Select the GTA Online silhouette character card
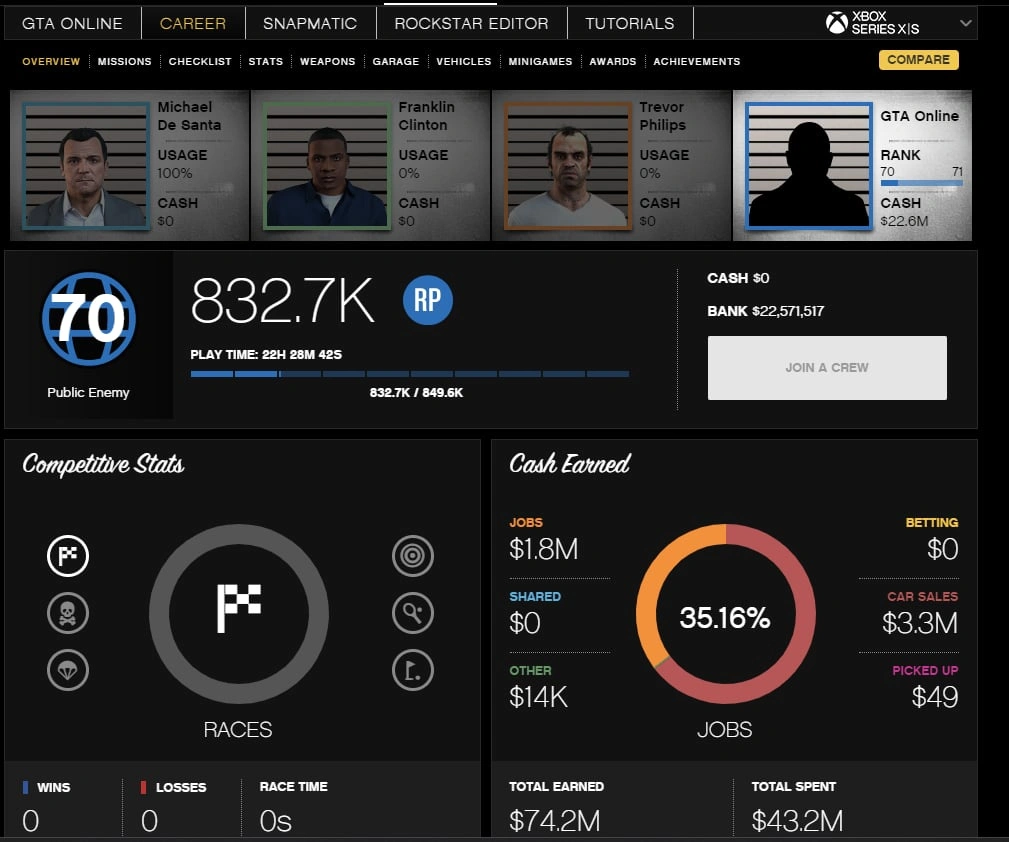Image resolution: width=1009 pixels, height=842 pixels. tap(852, 165)
